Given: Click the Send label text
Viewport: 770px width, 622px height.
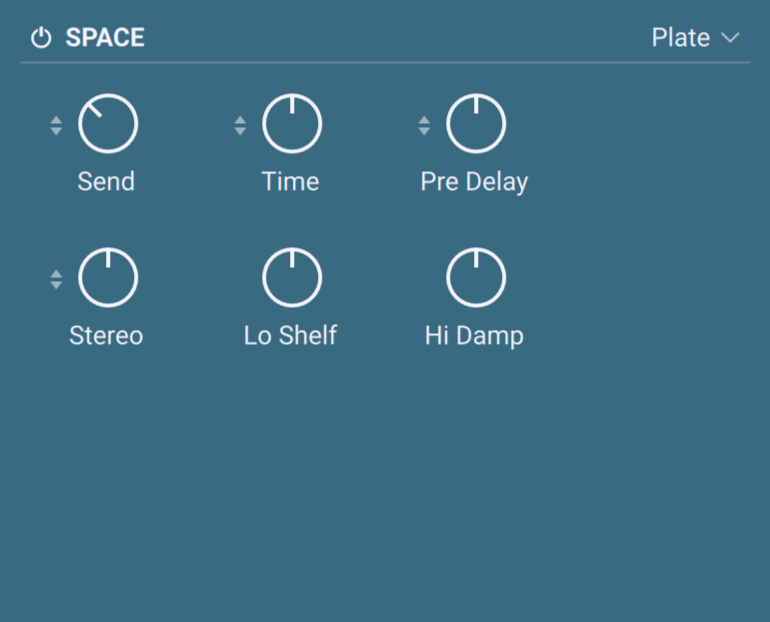Looking at the screenshot, I should click(x=106, y=182).
